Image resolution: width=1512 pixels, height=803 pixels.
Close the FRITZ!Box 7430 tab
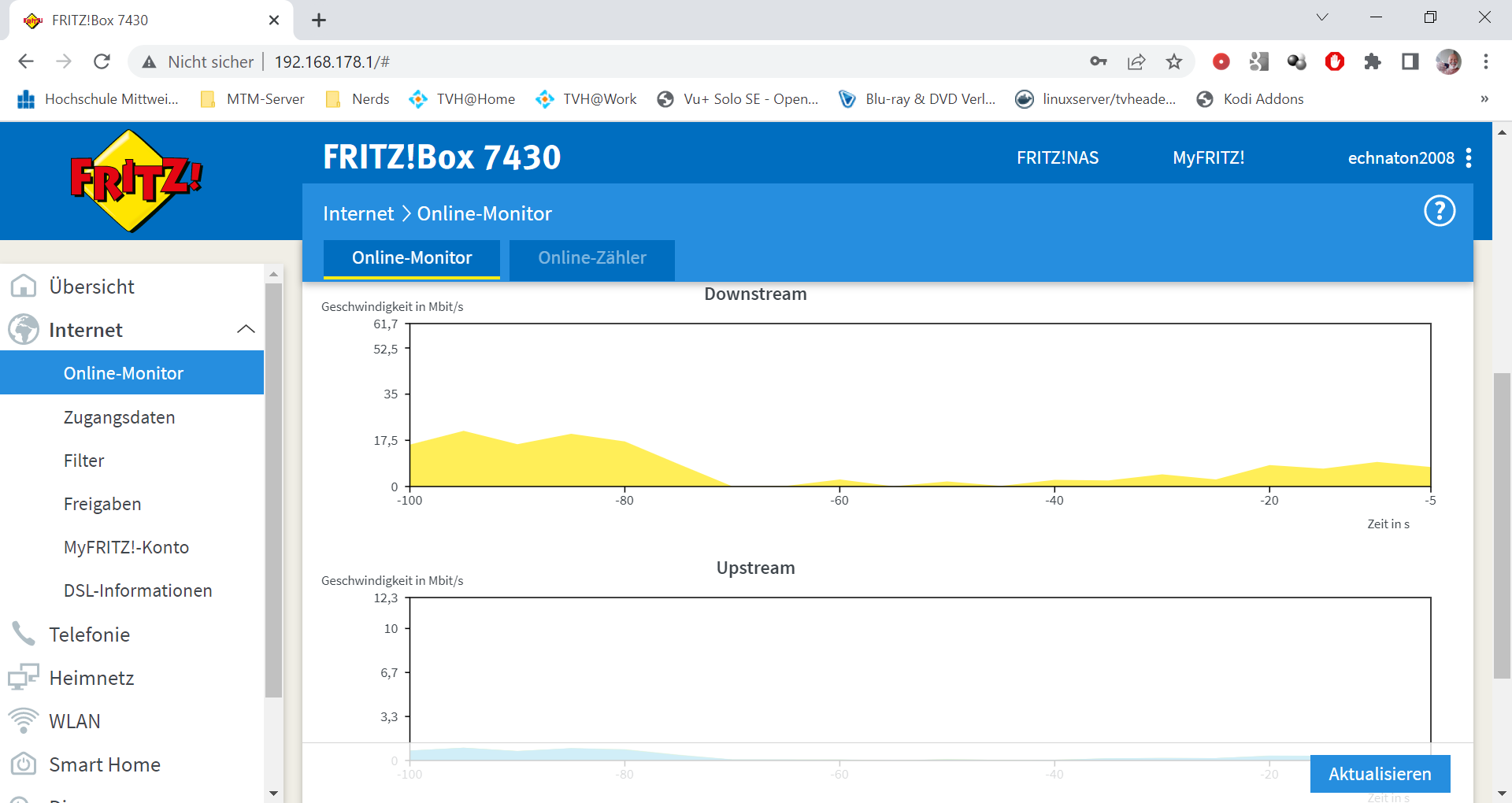coord(274,20)
